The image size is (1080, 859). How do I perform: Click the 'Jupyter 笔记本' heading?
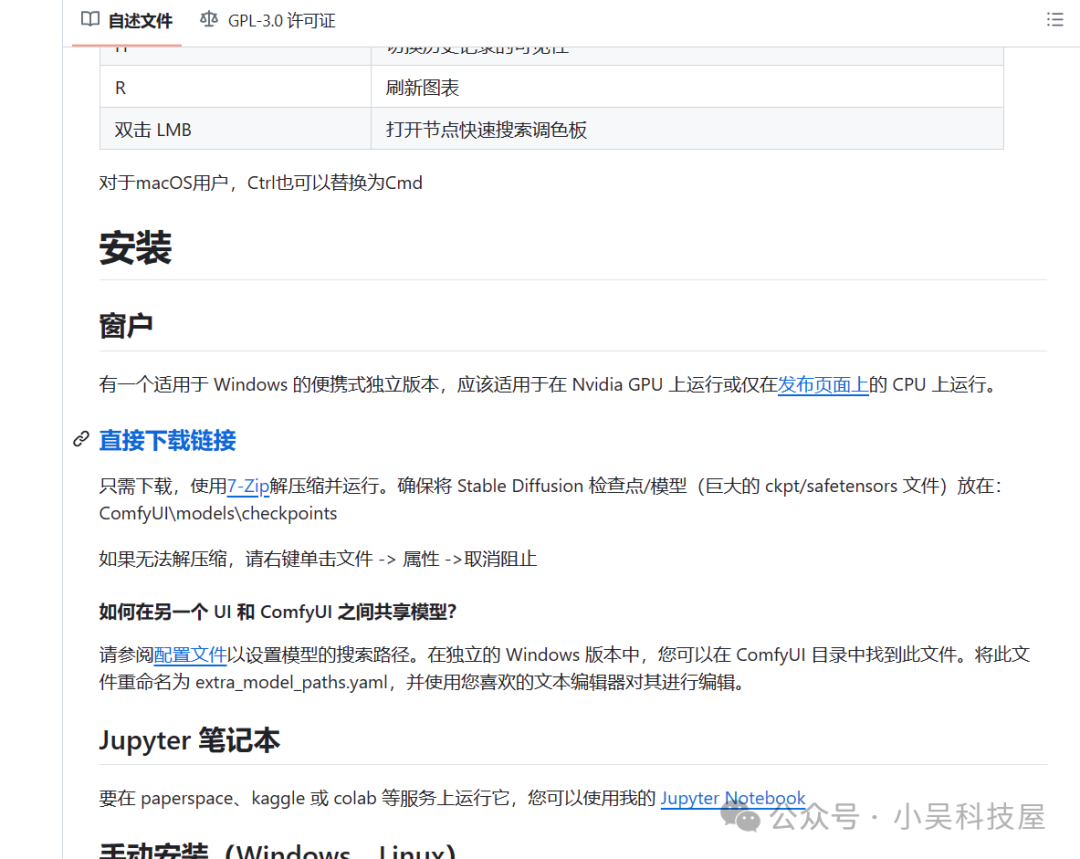pos(189,741)
